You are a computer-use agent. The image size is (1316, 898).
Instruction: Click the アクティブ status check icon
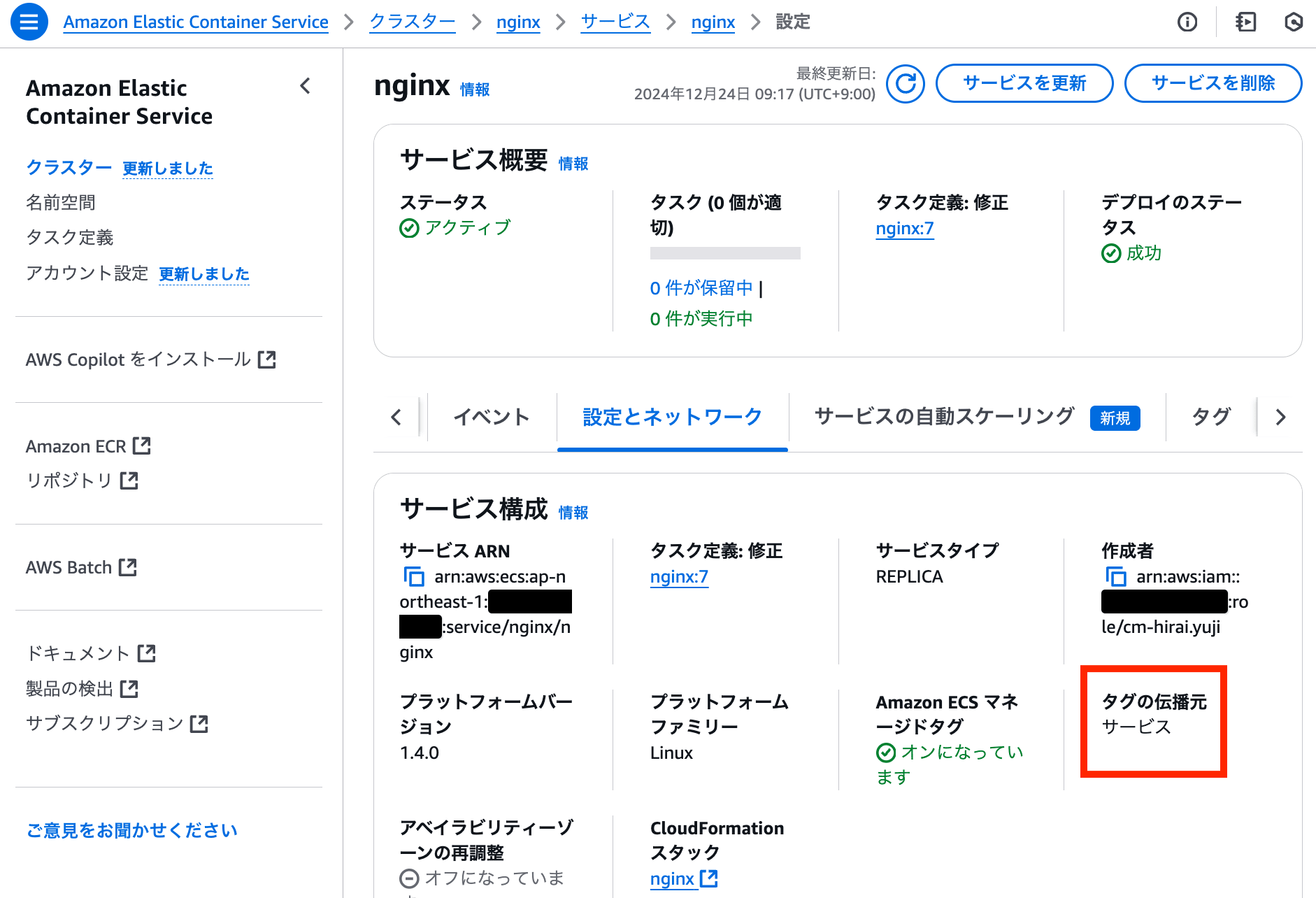click(409, 229)
